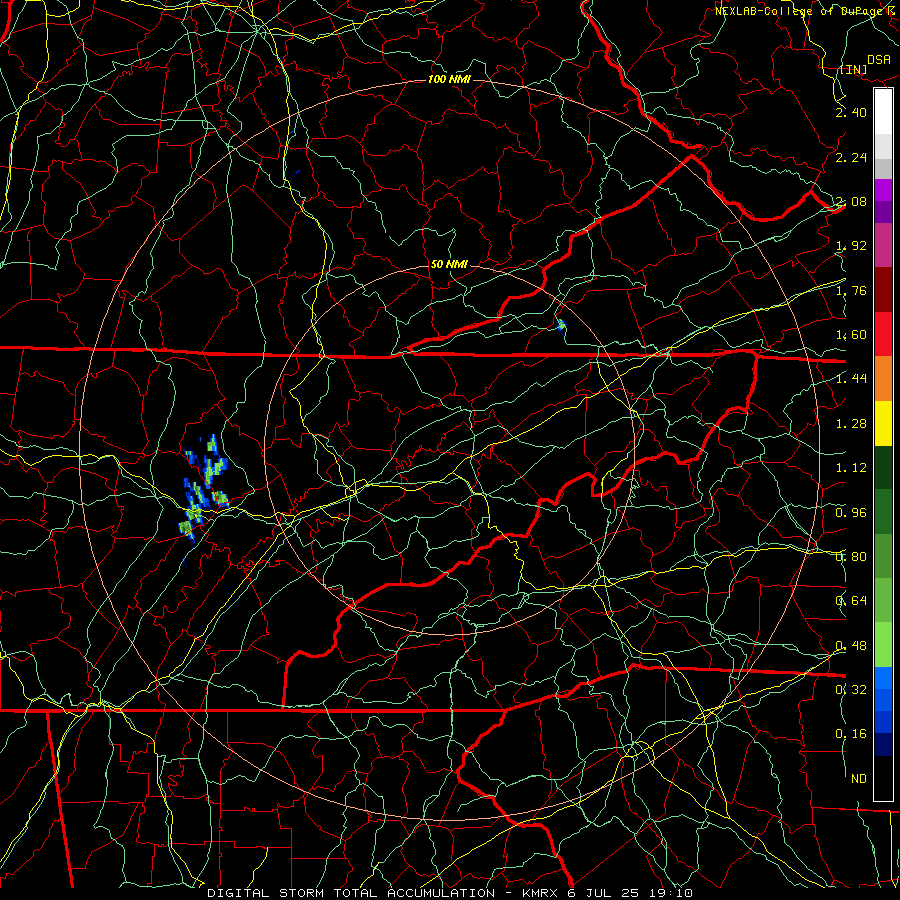
Task: Click the 0.64 scale value
Action: [x=851, y=602]
